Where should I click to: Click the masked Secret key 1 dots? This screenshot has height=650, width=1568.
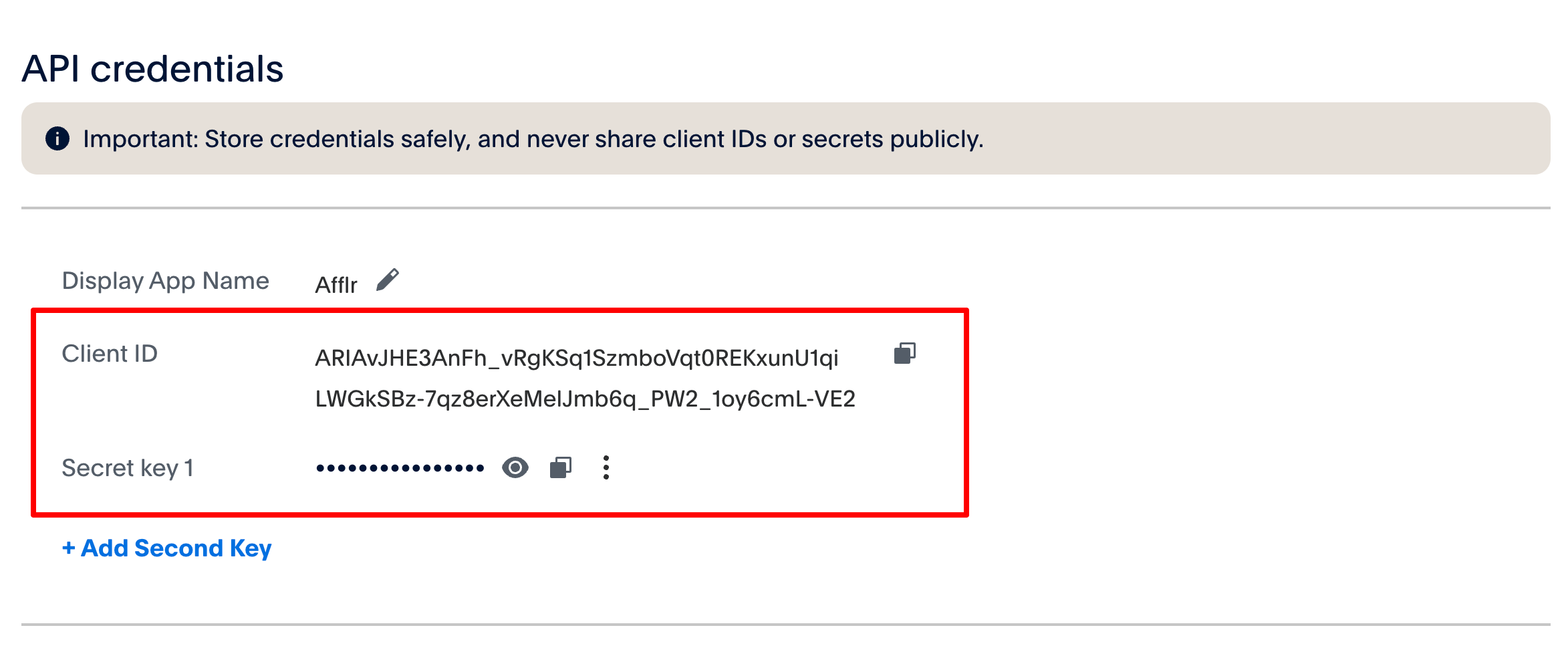(x=400, y=468)
